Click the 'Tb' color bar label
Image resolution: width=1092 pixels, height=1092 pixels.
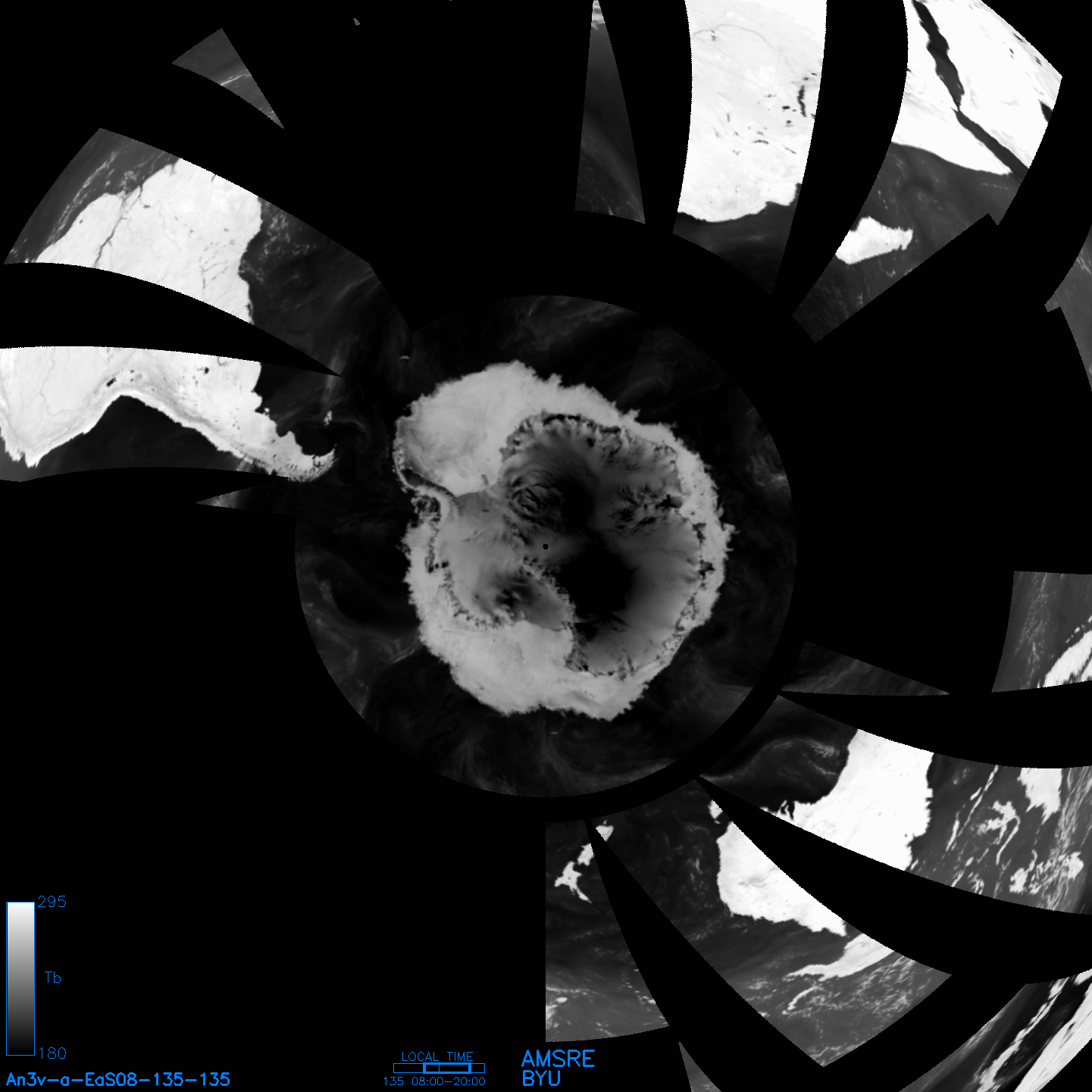(x=52, y=978)
